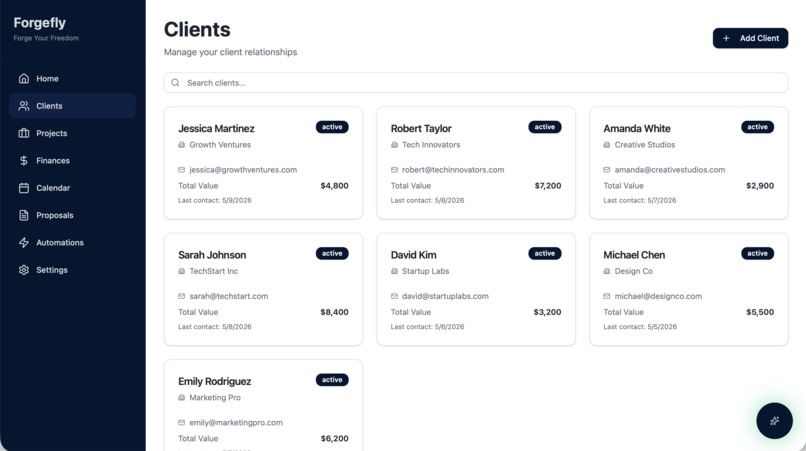The height and width of the screenshot is (451, 806).
Task: Focus the Search clients field
Action: [475, 83]
